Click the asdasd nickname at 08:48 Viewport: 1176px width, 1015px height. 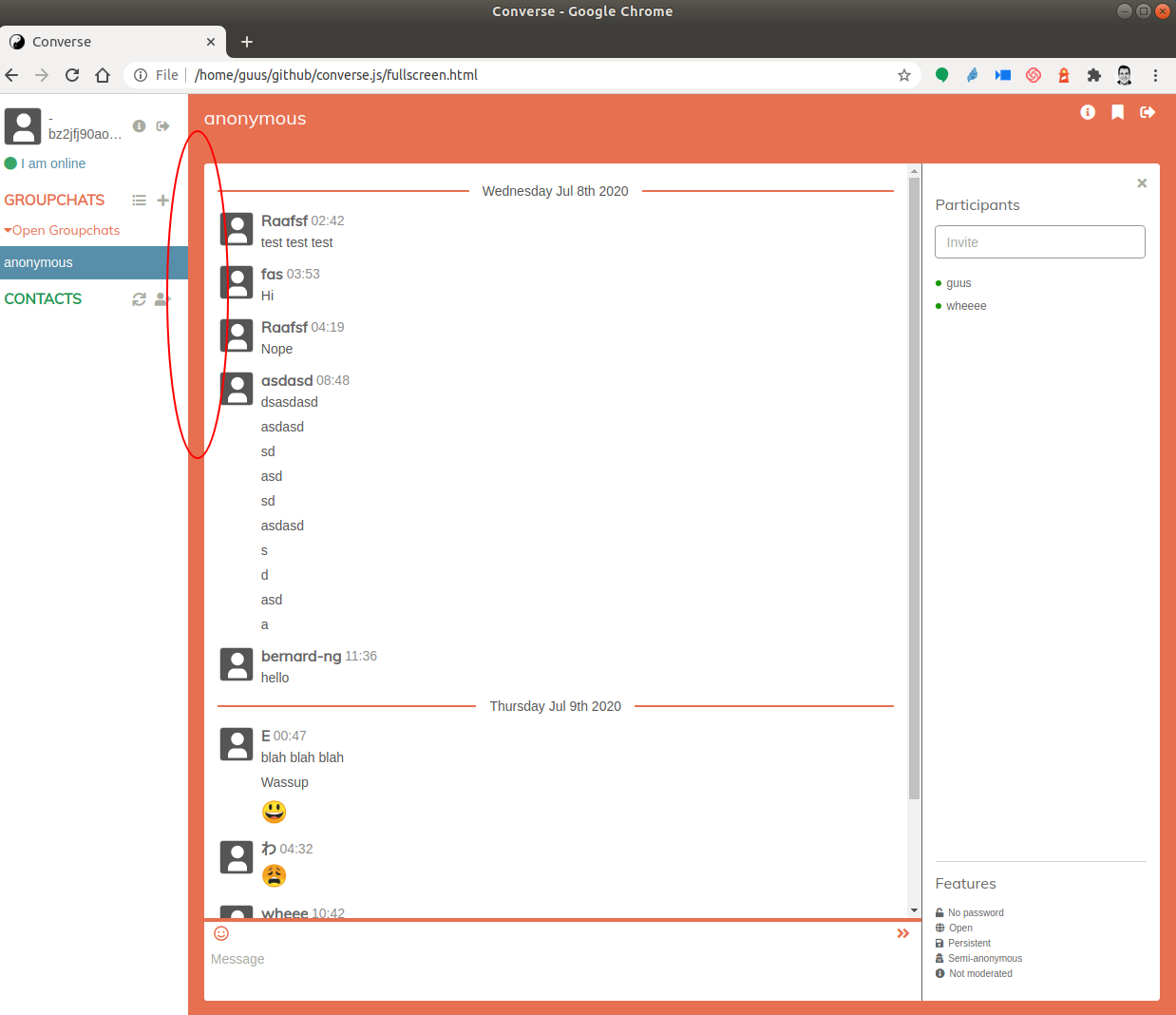tap(287, 380)
